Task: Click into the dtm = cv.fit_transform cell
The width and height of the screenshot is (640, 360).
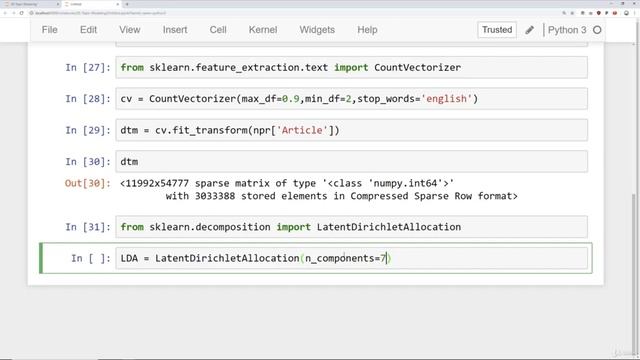Action: 351,130
